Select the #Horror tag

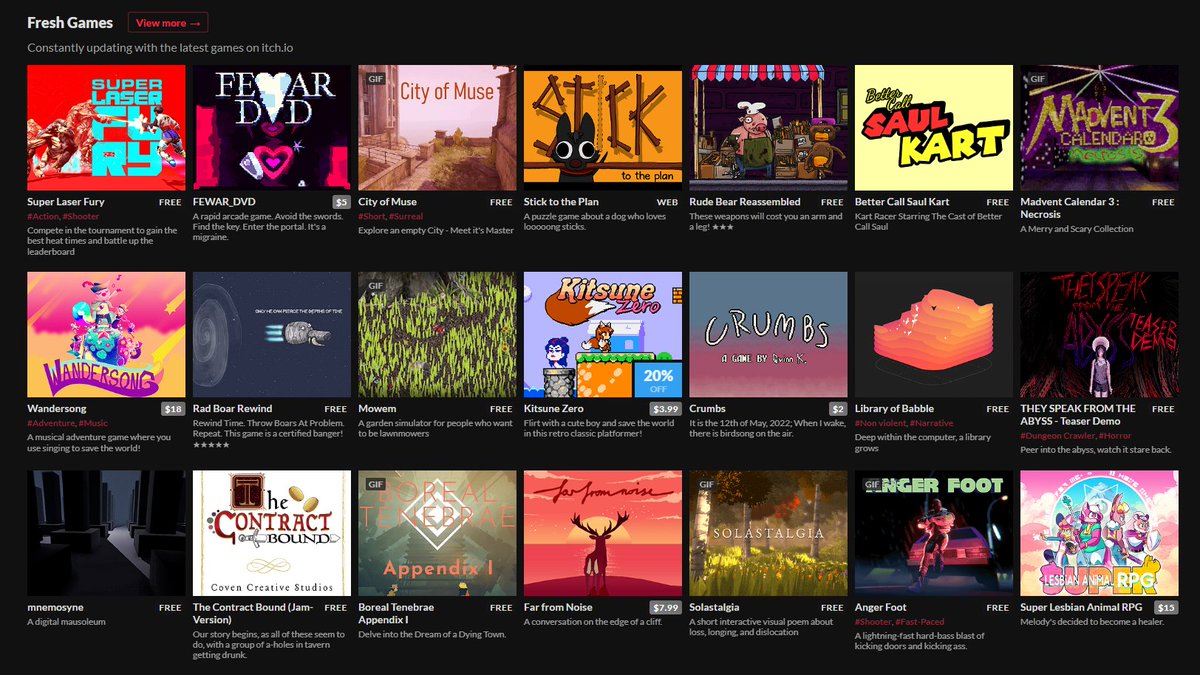point(1113,435)
